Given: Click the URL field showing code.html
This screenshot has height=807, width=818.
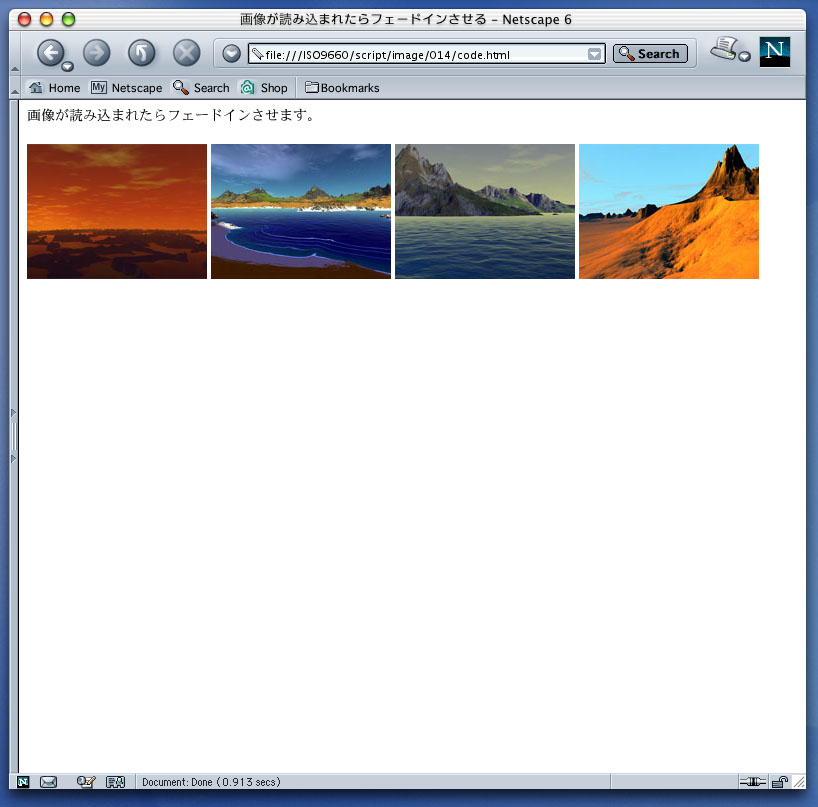Looking at the screenshot, I should coord(426,54).
